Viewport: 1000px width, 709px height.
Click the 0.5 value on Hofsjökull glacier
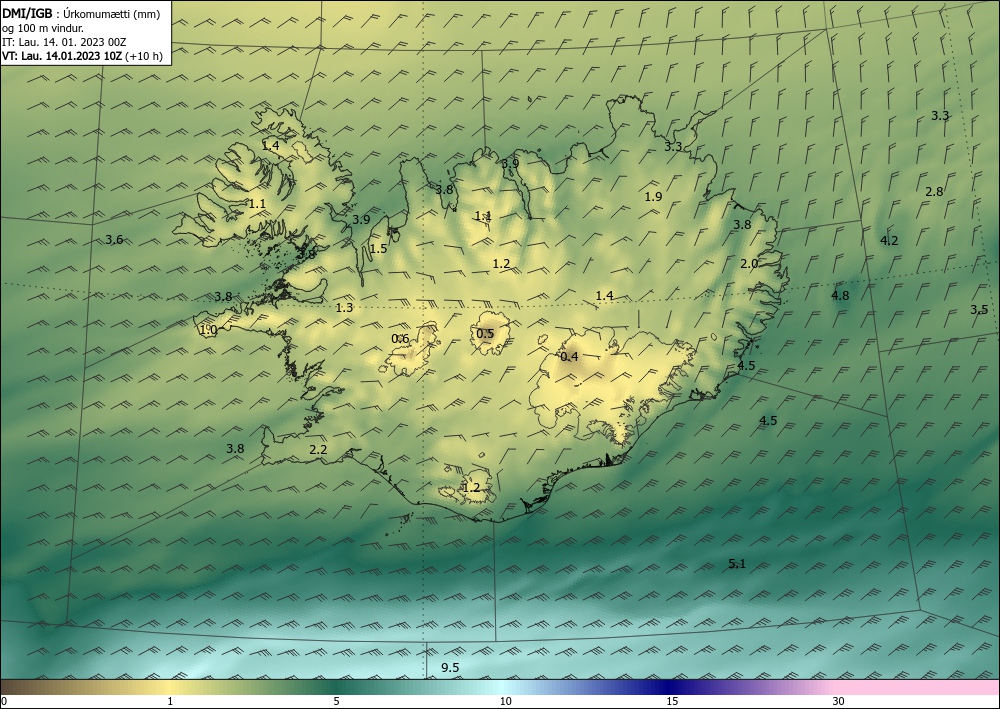coord(485,333)
